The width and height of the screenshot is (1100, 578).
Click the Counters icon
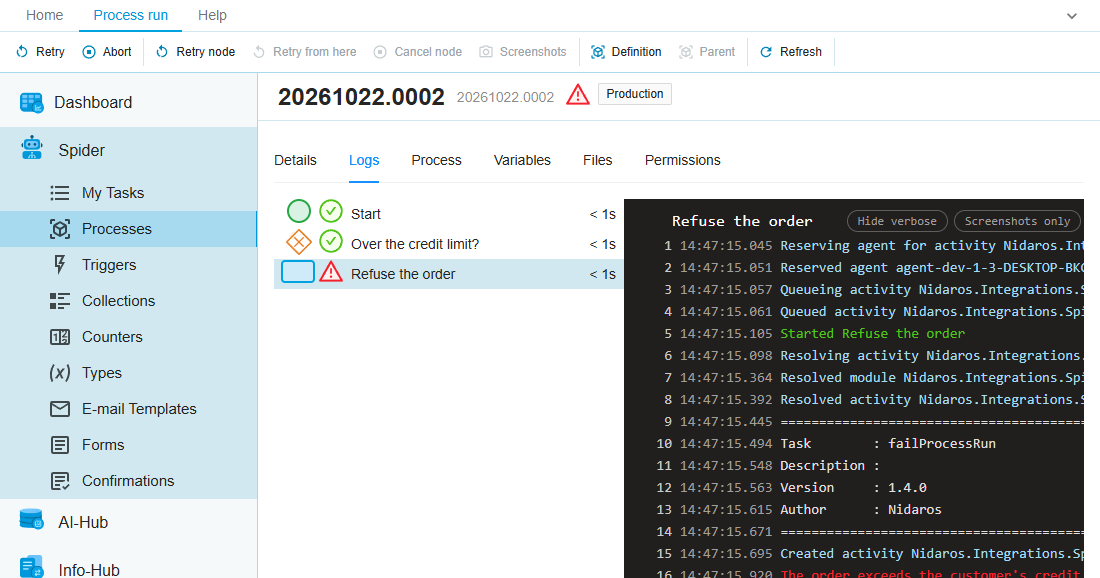[60, 337]
